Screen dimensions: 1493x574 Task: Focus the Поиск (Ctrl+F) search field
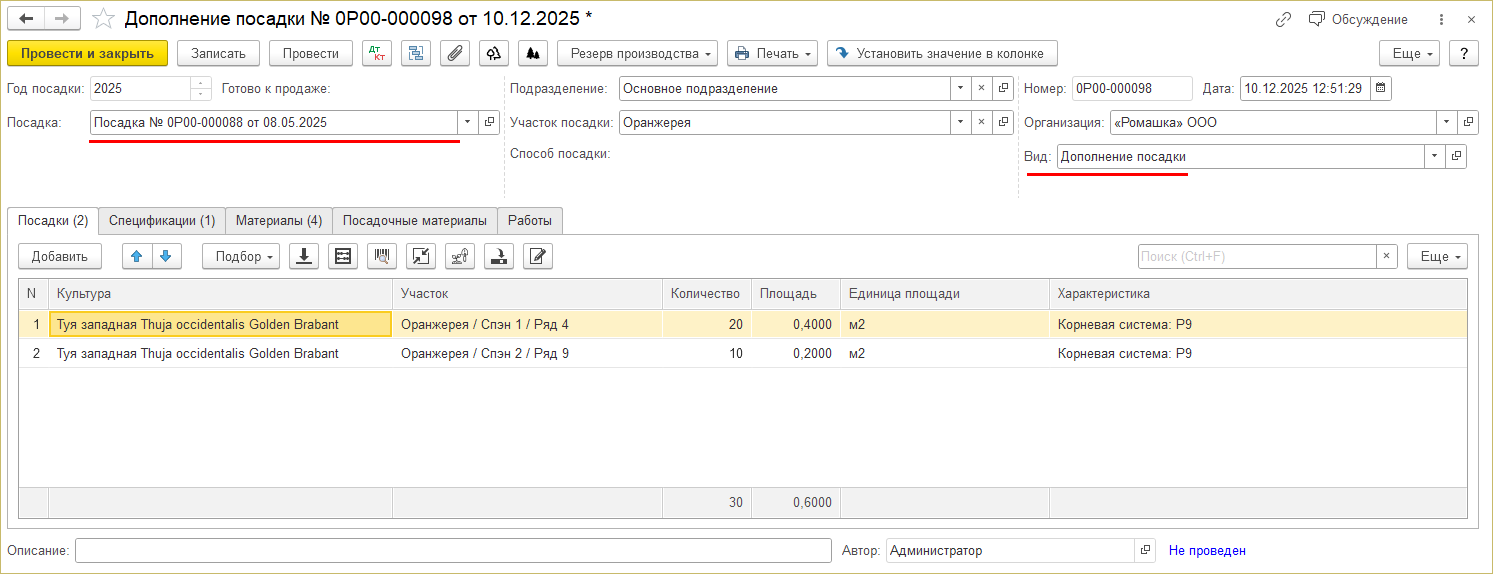(x=1257, y=256)
